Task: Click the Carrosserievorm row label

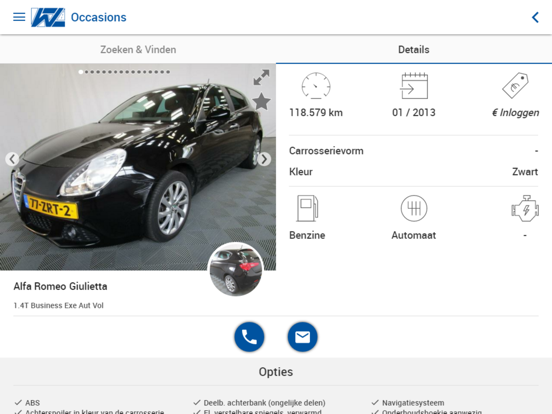Action: [326, 151]
